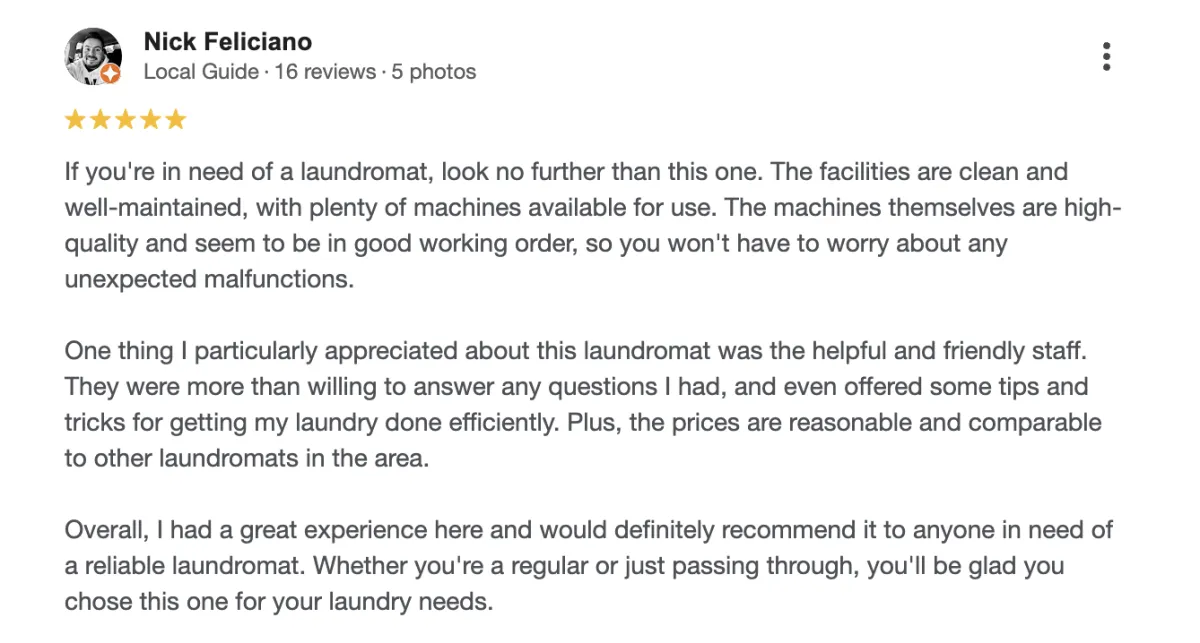Screen dimensions: 1200x643
Task: Click the line "to other laundromats in the area."
Action: [262, 459]
